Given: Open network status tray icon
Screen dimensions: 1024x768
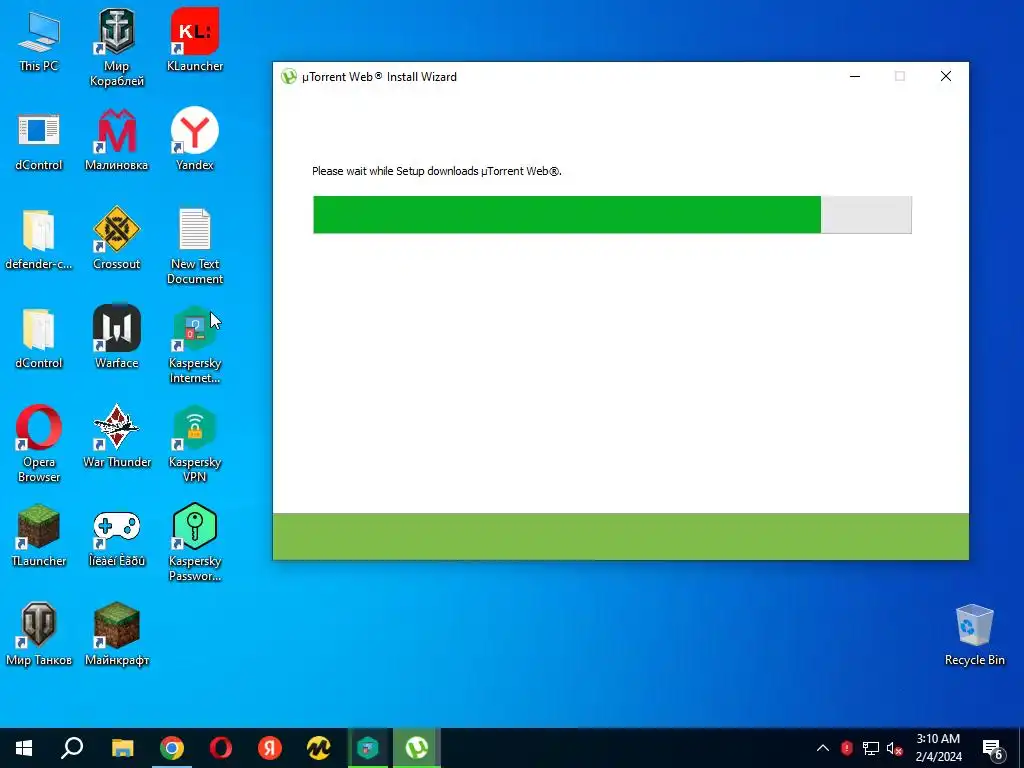Looking at the screenshot, I should point(871,748).
